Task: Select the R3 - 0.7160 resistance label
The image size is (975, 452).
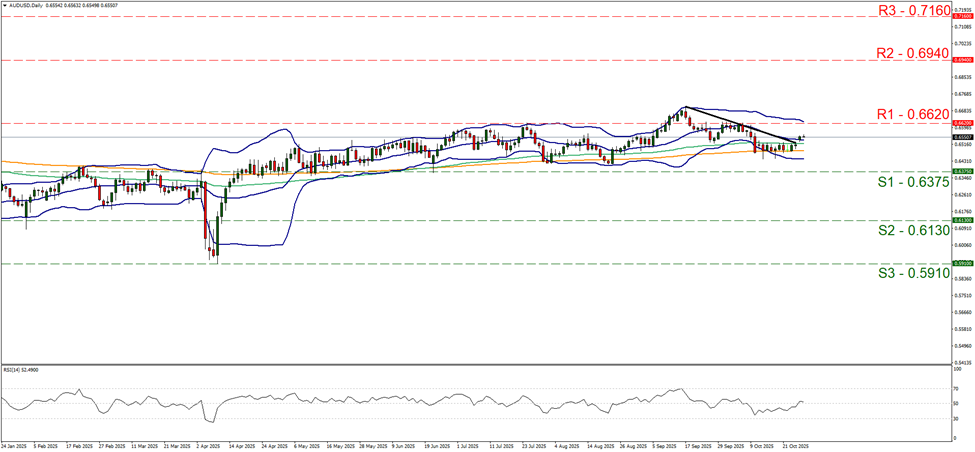Action: 911,9
